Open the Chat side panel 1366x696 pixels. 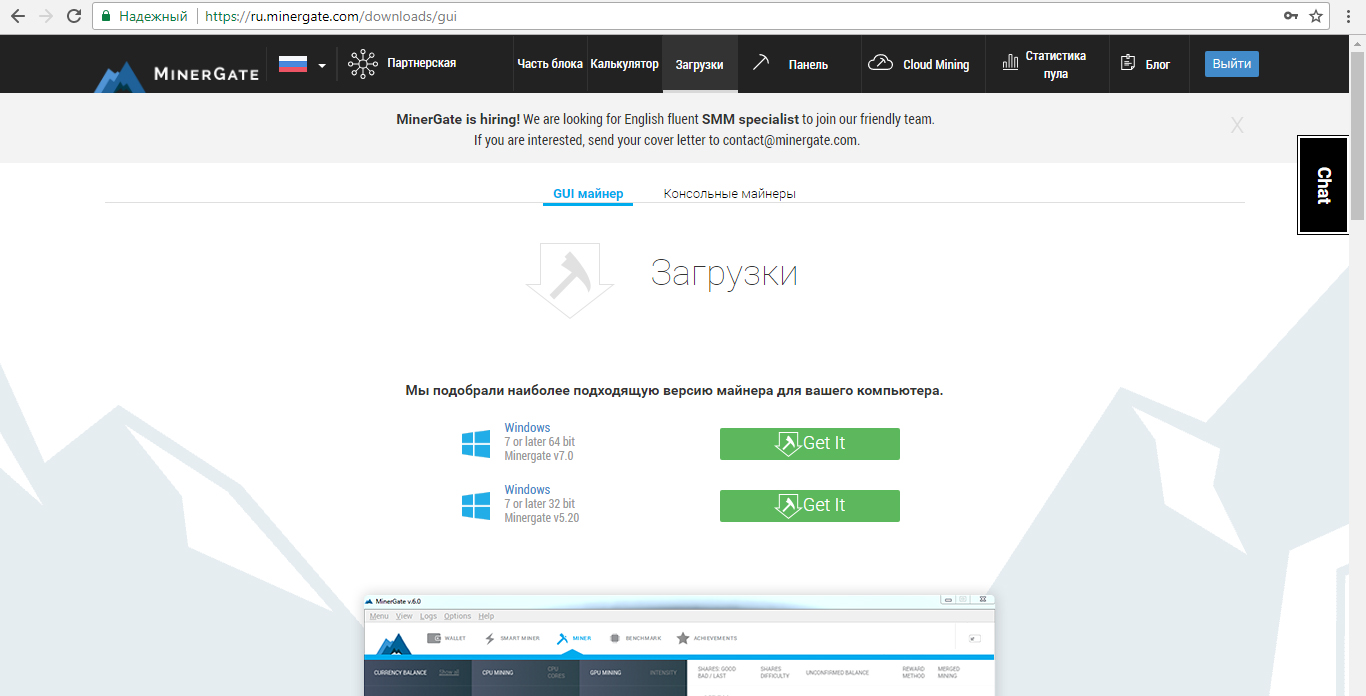click(1323, 185)
